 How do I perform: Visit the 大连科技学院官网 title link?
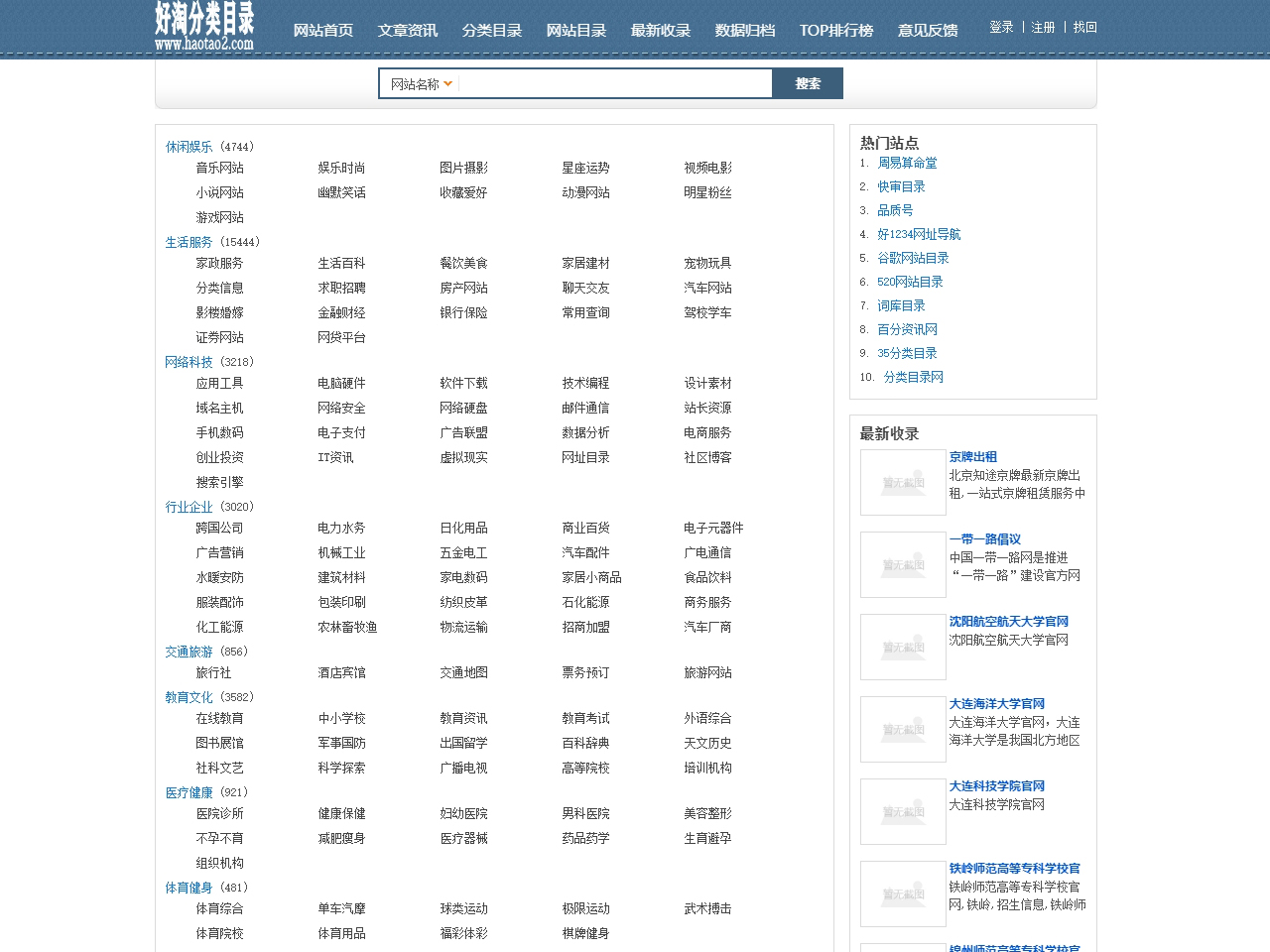[x=996, y=786]
